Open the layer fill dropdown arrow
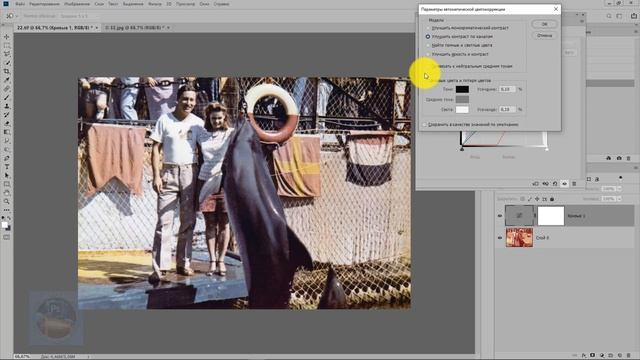 click(x=619, y=199)
